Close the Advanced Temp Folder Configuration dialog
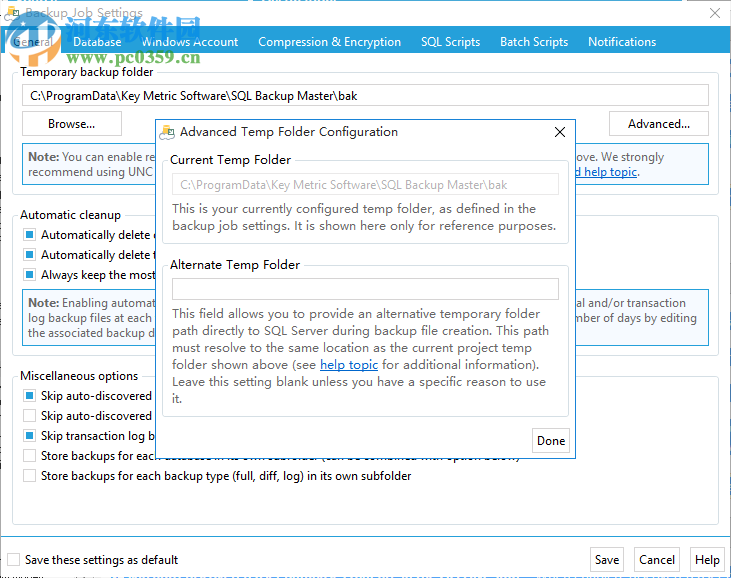 (560, 132)
